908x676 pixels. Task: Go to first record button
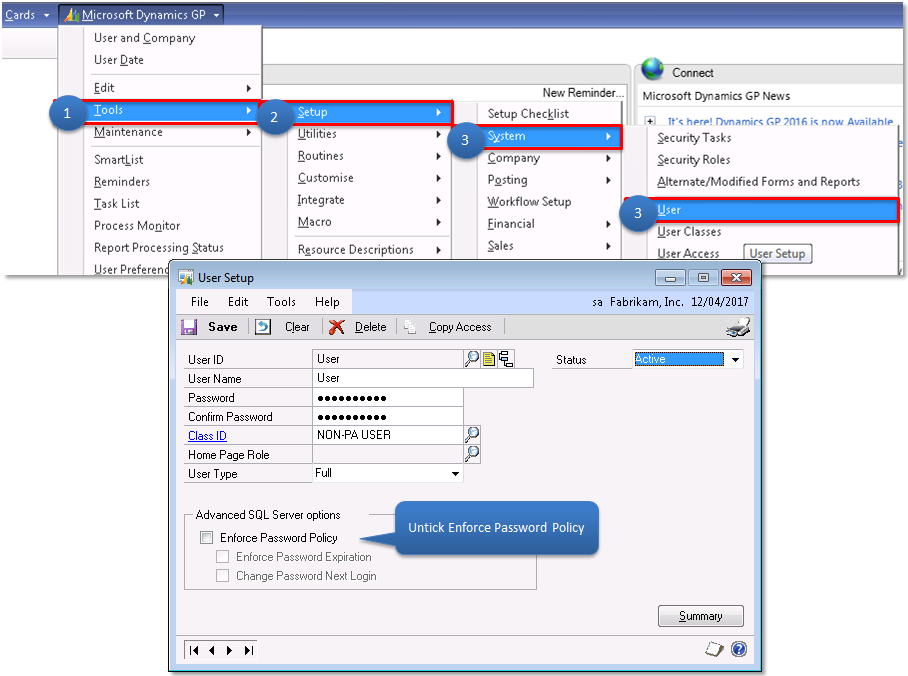194,651
